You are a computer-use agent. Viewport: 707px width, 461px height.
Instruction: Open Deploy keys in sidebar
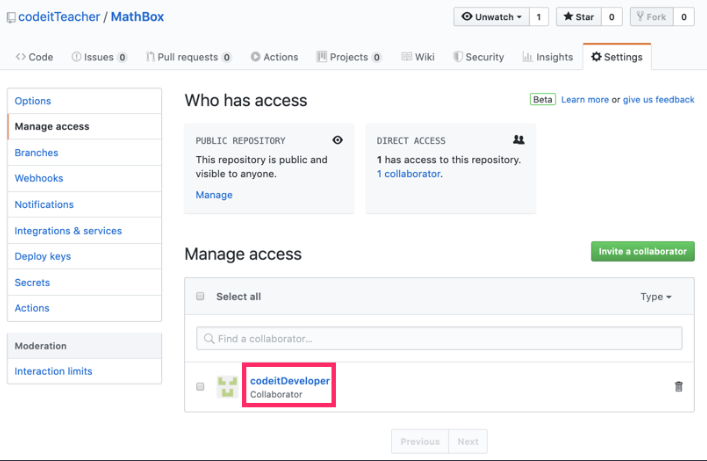(84, 256)
